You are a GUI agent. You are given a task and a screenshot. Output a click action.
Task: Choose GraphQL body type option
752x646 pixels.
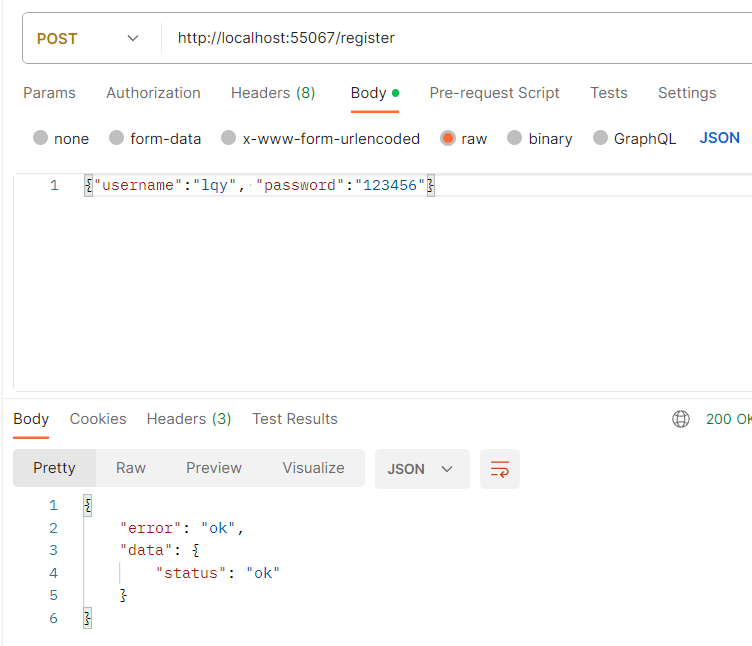600,138
